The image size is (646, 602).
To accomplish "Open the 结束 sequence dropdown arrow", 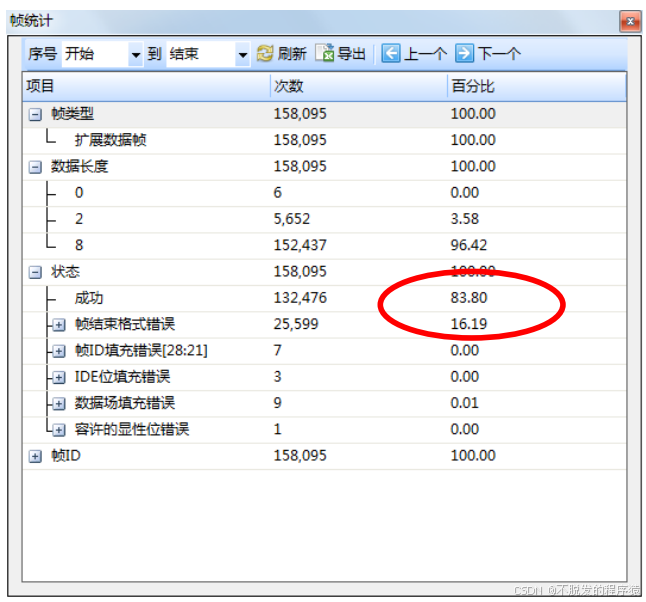I will tap(243, 54).
